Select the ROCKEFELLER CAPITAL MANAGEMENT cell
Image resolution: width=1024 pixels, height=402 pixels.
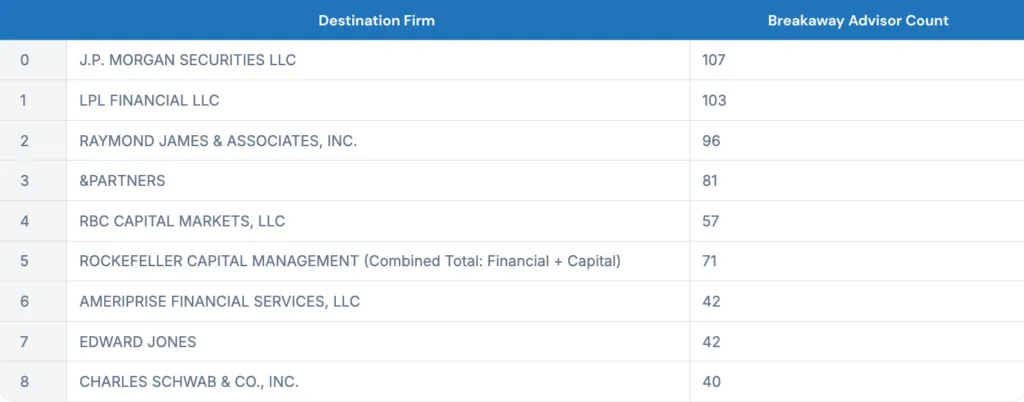[378, 261]
